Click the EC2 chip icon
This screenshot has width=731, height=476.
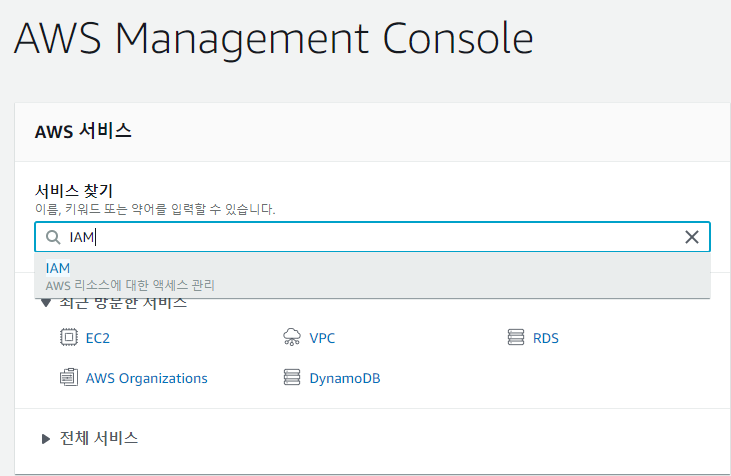[x=69, y=337]
